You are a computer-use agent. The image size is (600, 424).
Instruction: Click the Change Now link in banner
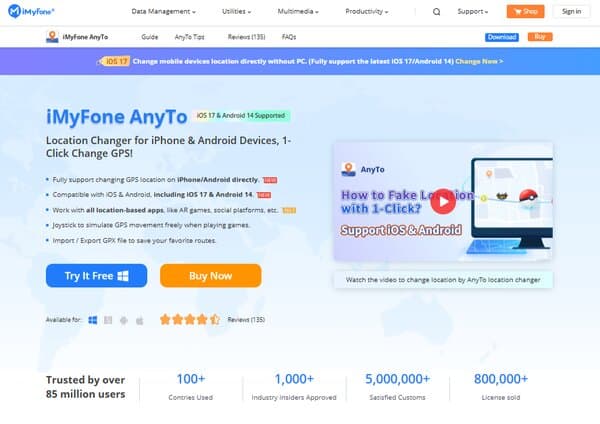(x=479, y=61)
